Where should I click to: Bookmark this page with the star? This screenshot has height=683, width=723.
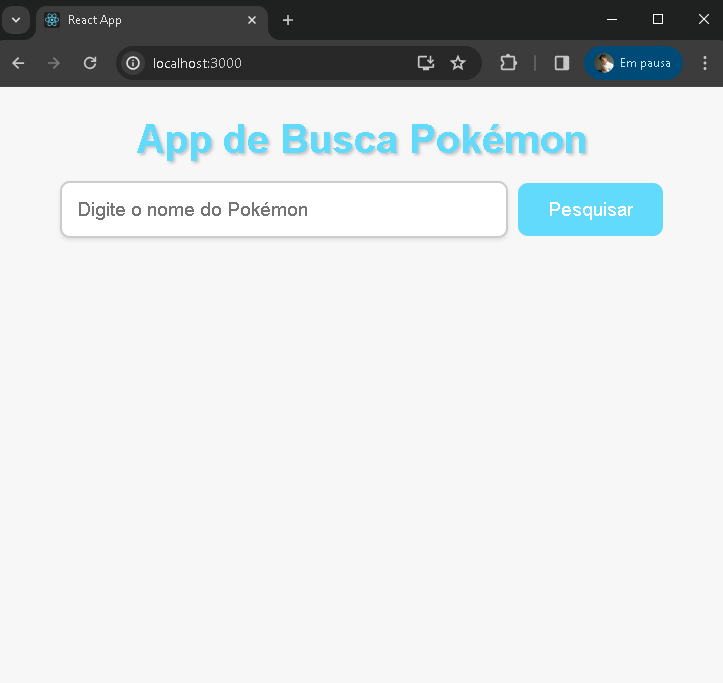pos(458,63)
